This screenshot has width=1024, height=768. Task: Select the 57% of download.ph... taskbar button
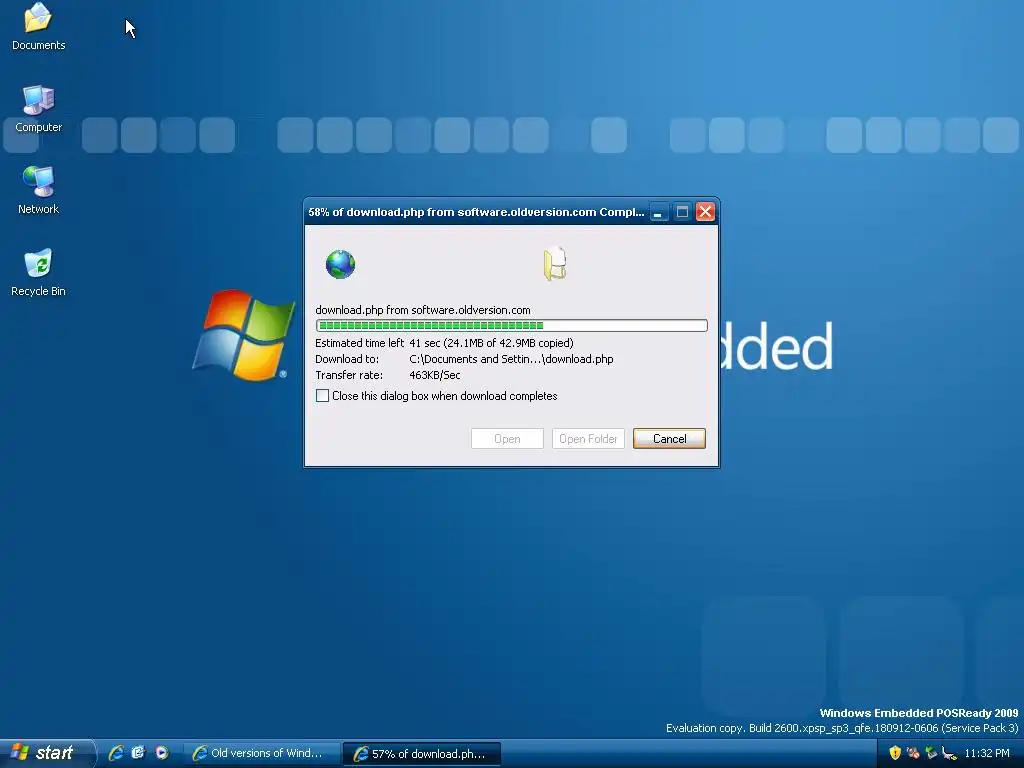coord(421,754)
